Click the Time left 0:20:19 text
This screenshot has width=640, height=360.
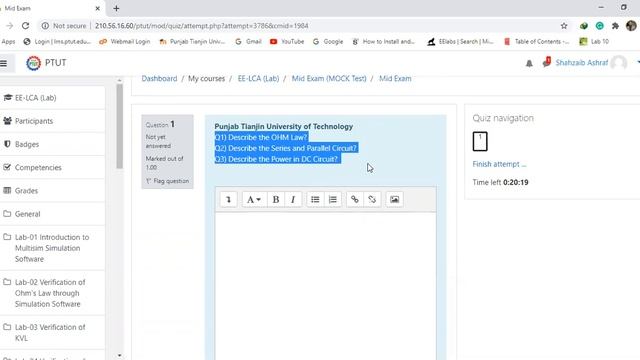pyautogui.click(x=500, y=182)
